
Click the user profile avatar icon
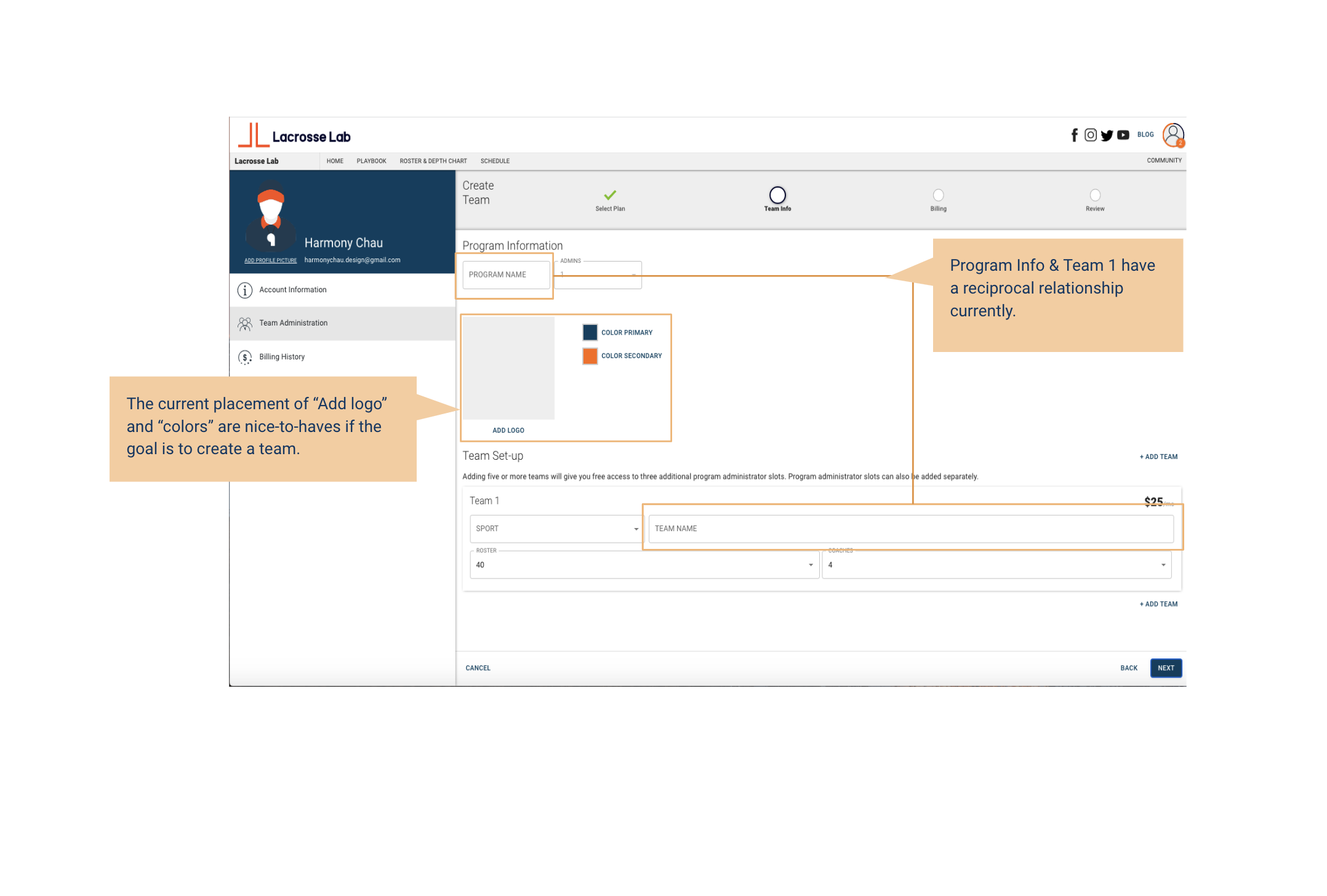1173,134
